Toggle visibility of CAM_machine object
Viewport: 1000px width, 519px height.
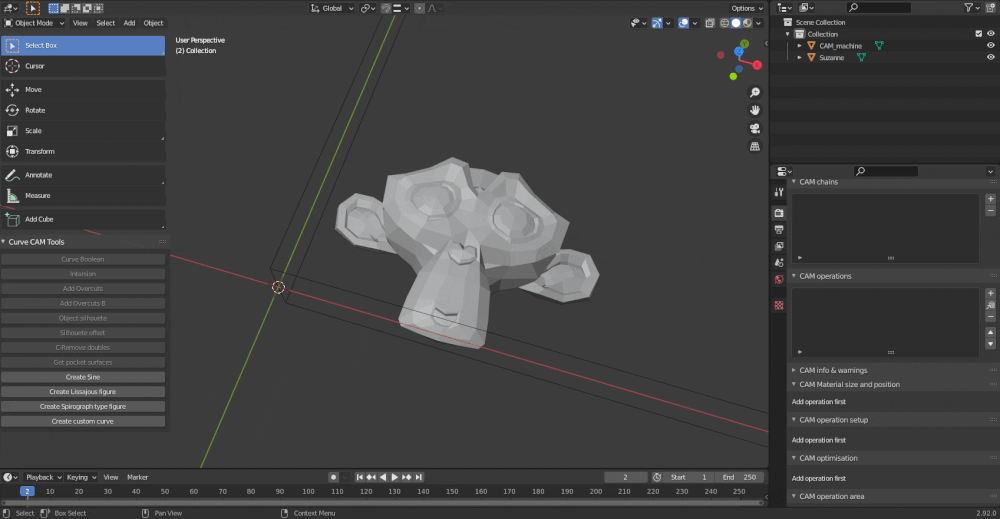[x=991, y=46]
